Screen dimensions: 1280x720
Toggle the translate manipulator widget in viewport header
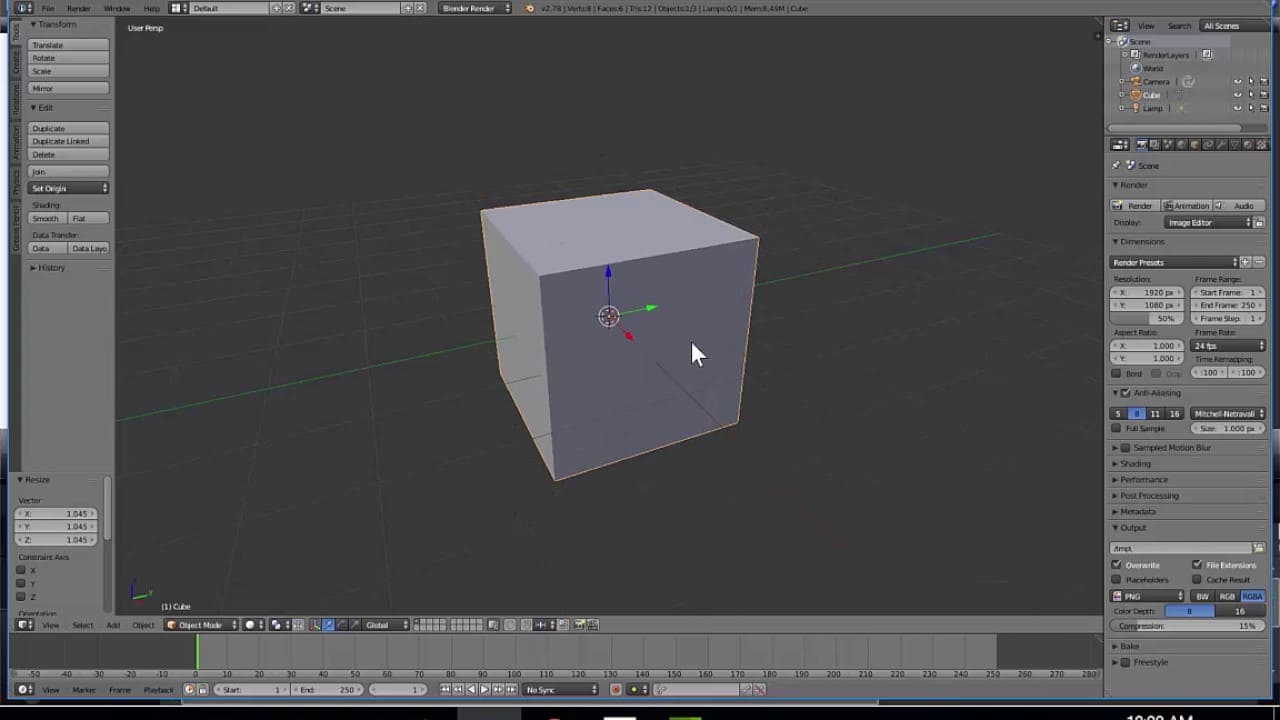[x=326, y=624]
